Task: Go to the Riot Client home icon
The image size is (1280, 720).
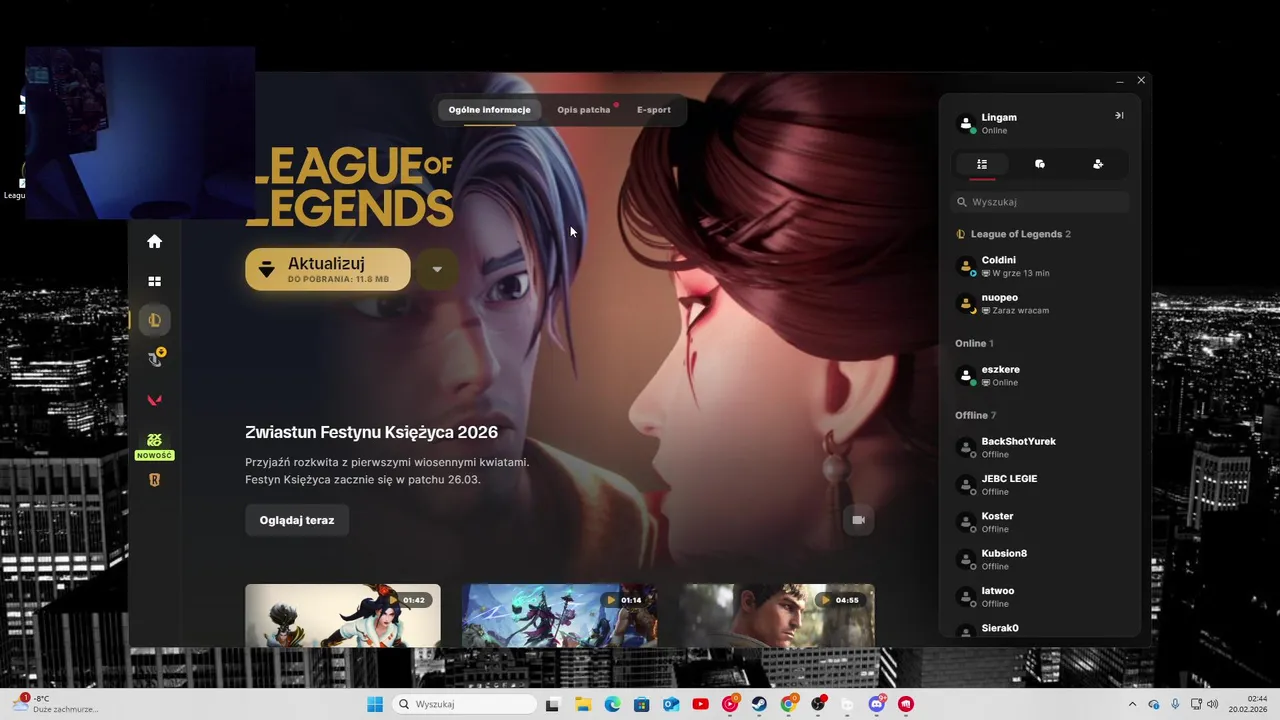Action: click(154, 241)
